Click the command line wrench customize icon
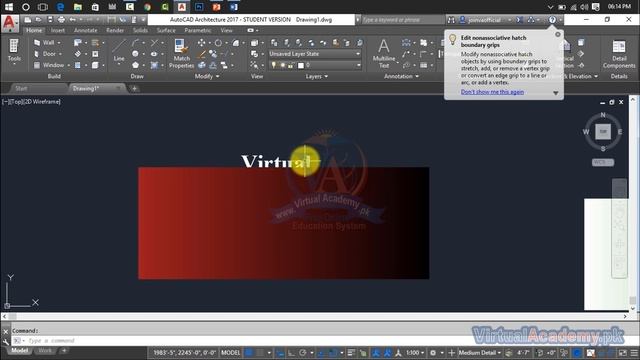This screenshot has height=360, width=640. point(5,341)
